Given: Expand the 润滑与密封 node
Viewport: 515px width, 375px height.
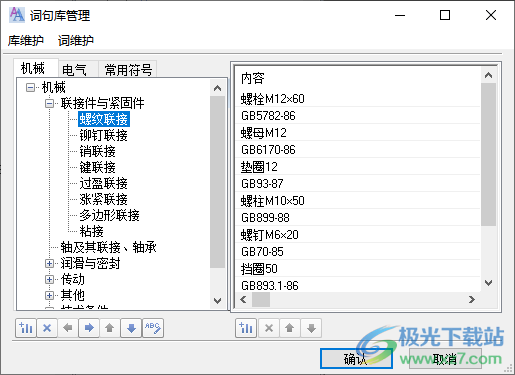Looking at the screenshot, I should (49, 264).
